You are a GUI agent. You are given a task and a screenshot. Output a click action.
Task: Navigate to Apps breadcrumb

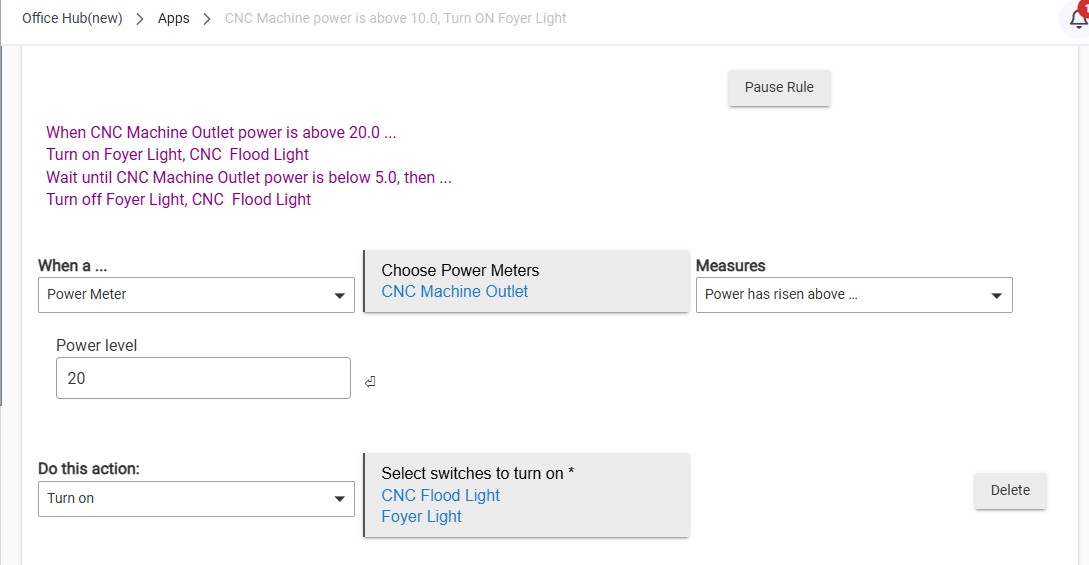173,18
